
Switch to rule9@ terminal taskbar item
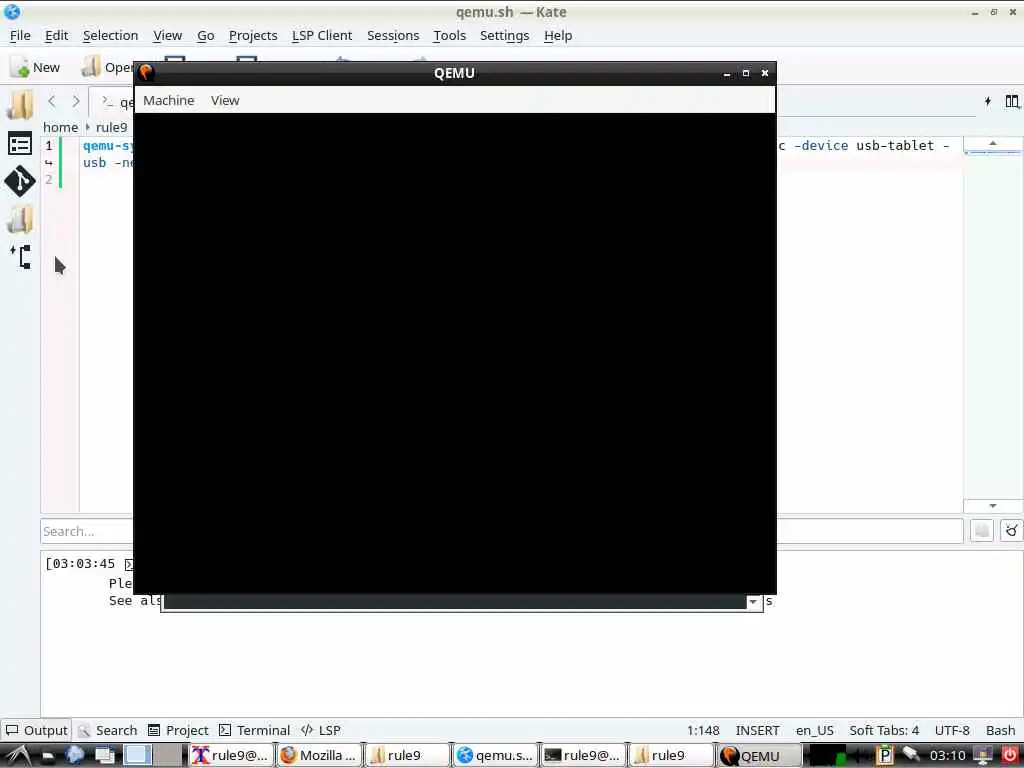click(x=583, y=756)
